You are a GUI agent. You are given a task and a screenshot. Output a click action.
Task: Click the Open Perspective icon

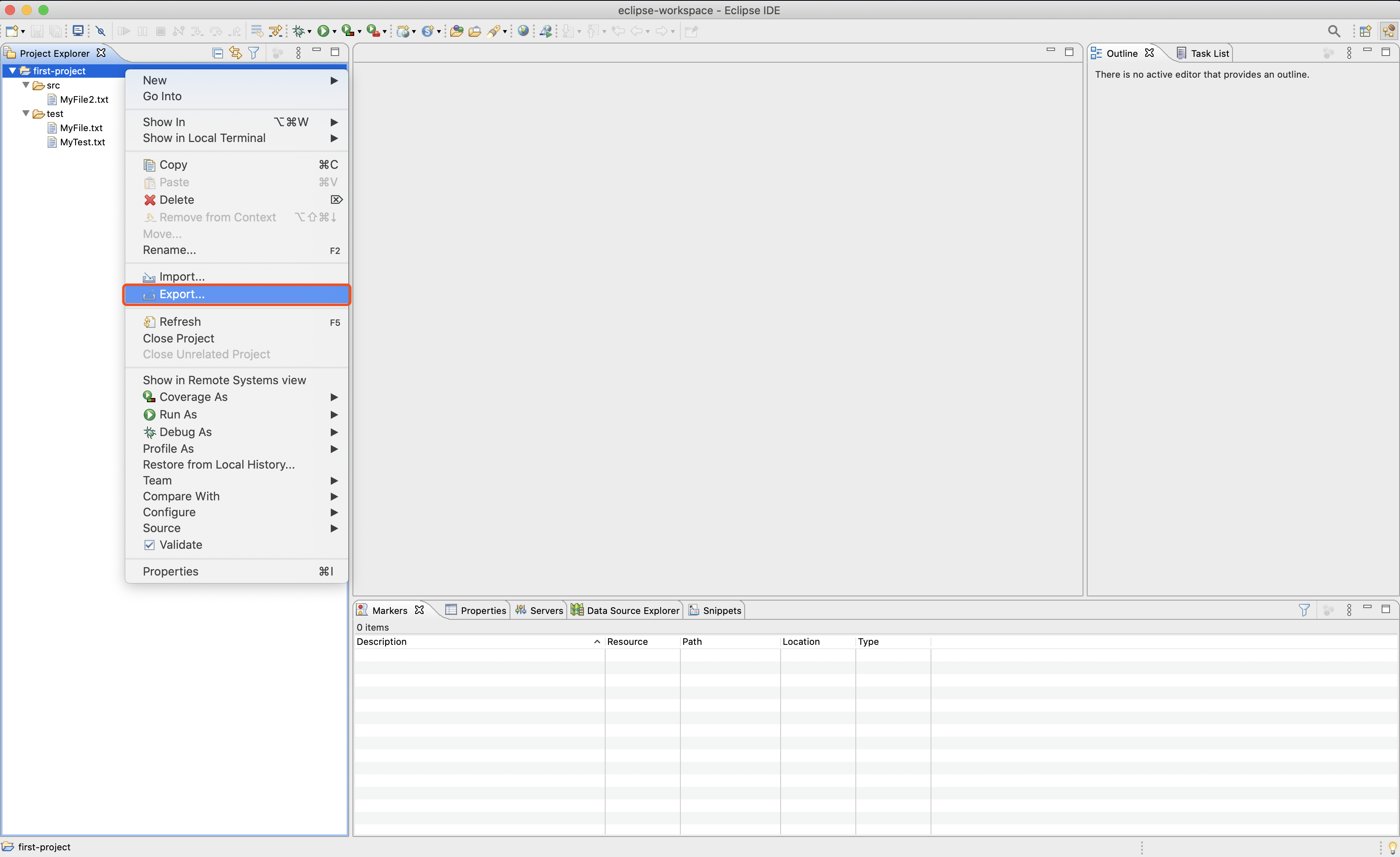coord(1365,31)
